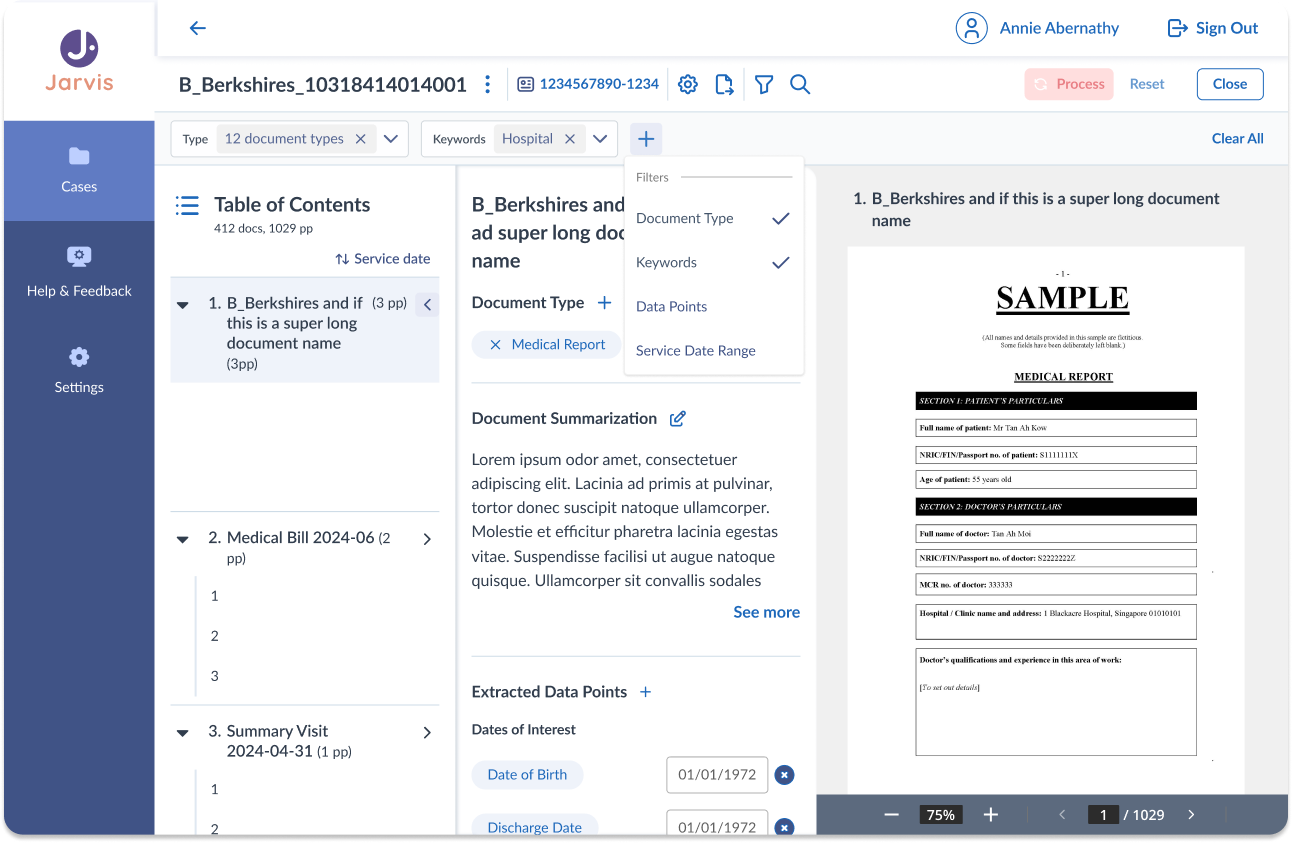
Task: Click the add filter plus button
Action: click(x=646, y=139)
